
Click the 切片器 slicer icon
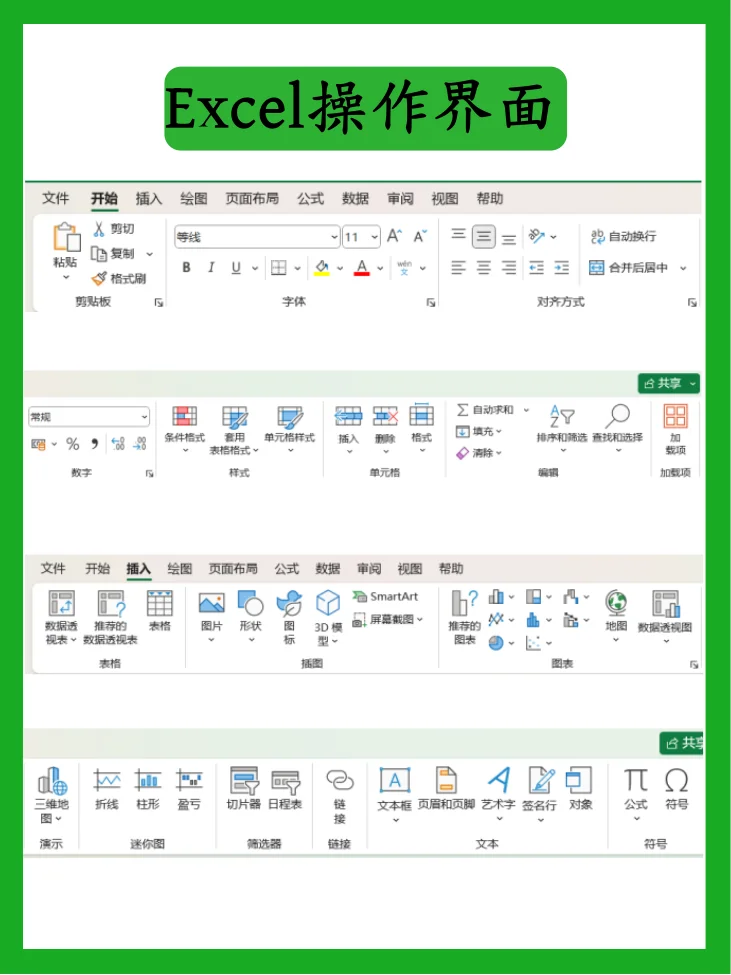[244, 780]
